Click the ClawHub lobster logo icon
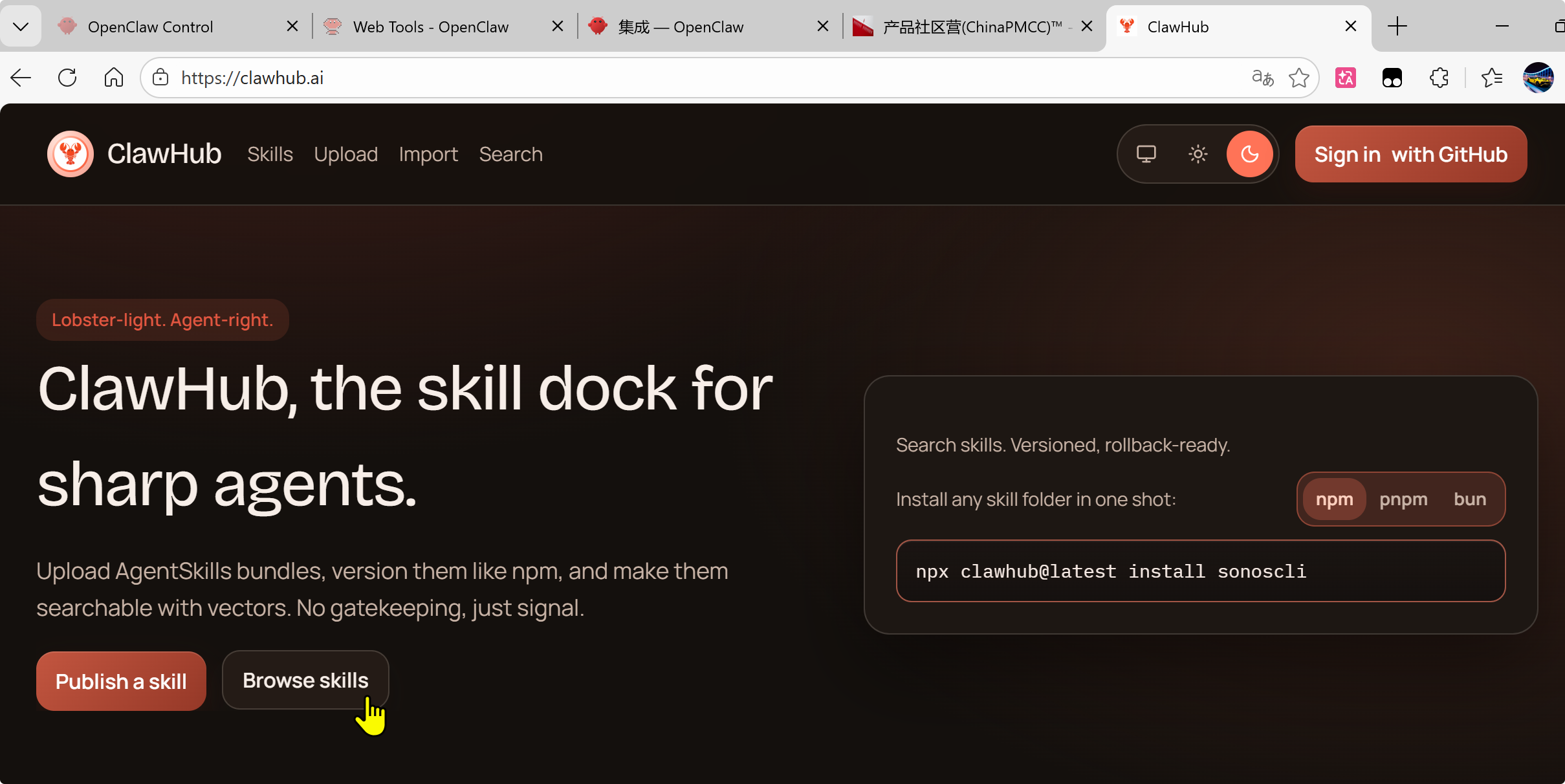Image resolution: width=1565 pixels, height=784 pixels. coord(70,154)
